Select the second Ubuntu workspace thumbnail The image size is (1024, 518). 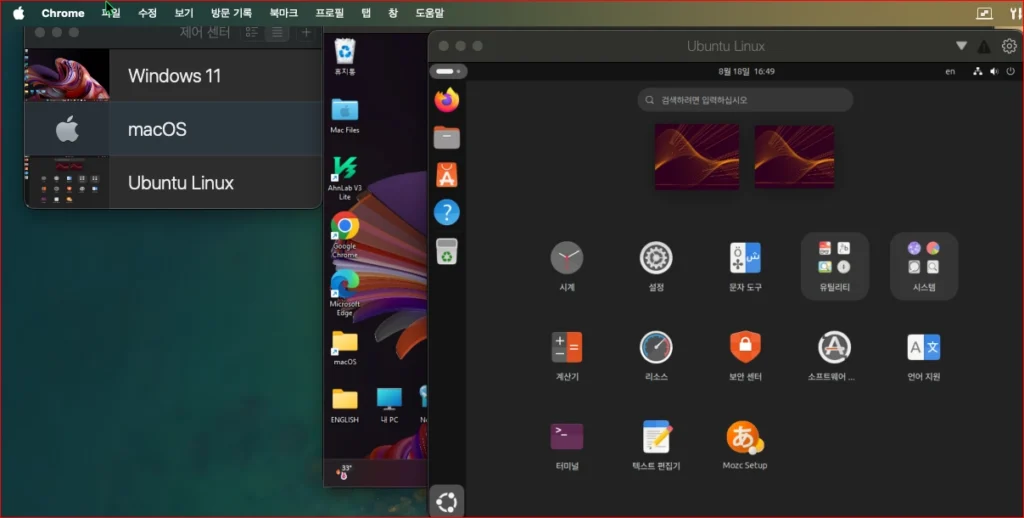[794, 157]
